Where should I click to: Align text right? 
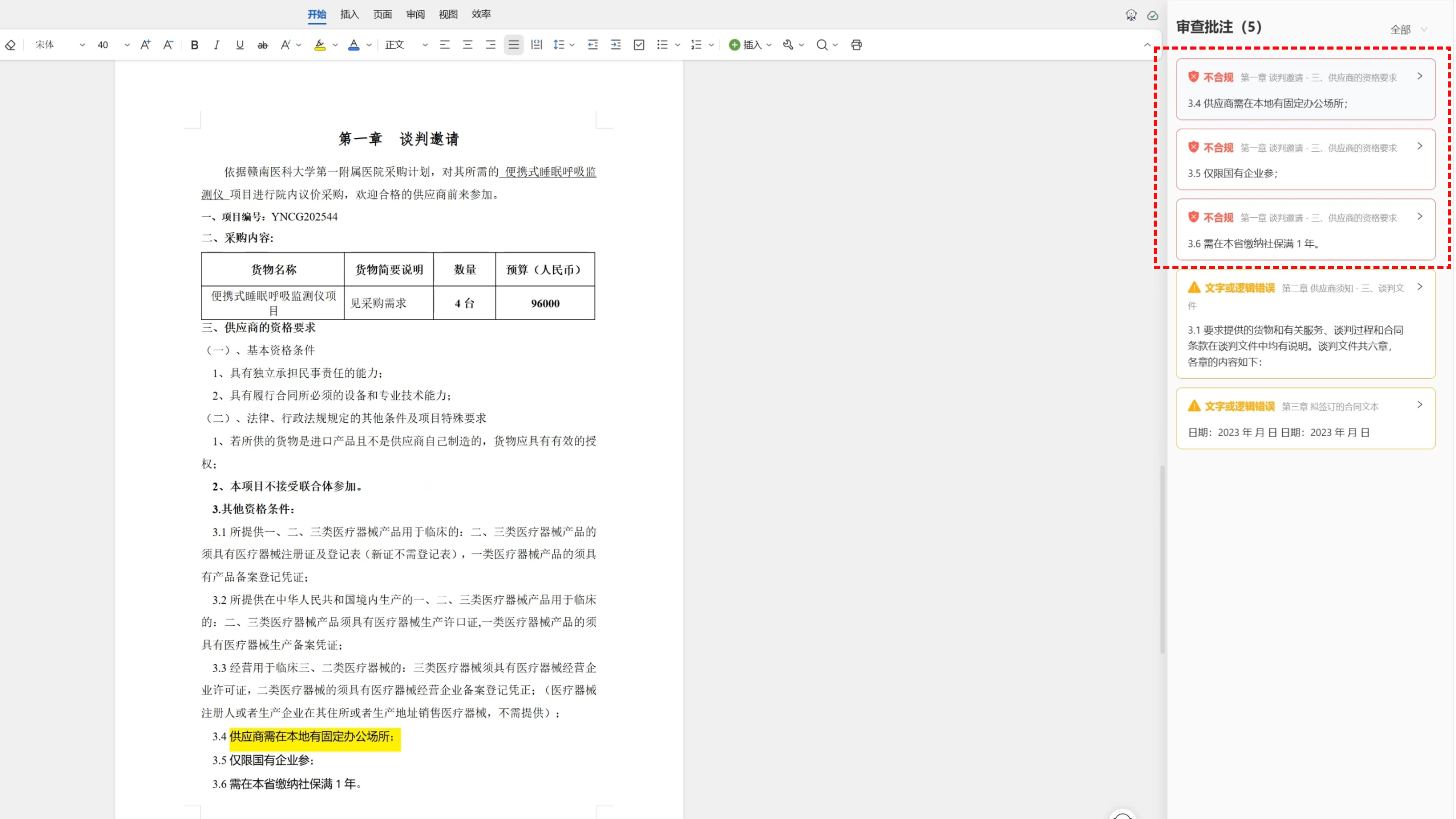coord(490,45)
